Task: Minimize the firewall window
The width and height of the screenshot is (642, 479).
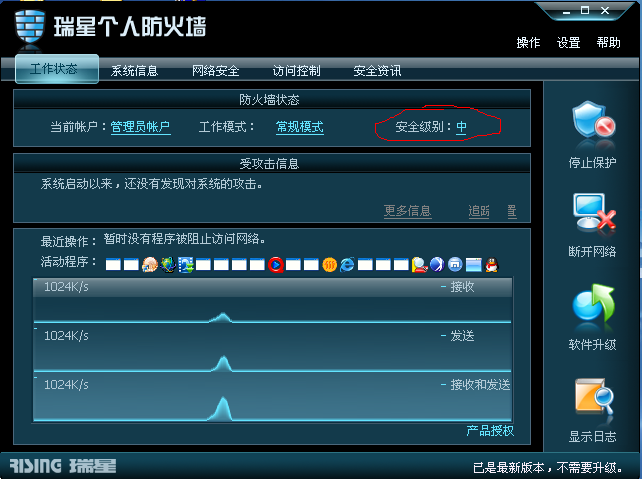Action: (566, 11)
